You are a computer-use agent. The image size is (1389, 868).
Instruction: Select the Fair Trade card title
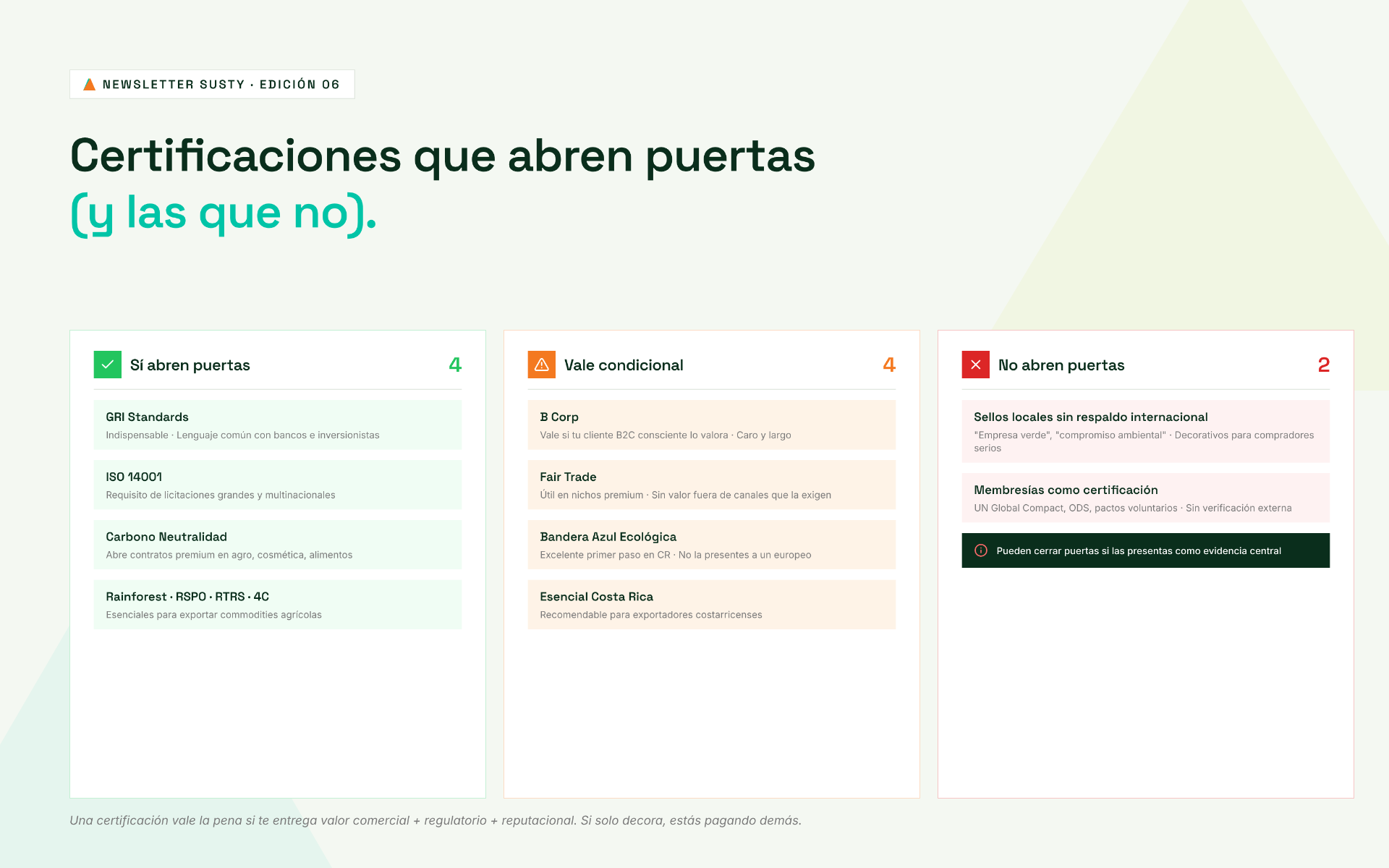point(568,477)
